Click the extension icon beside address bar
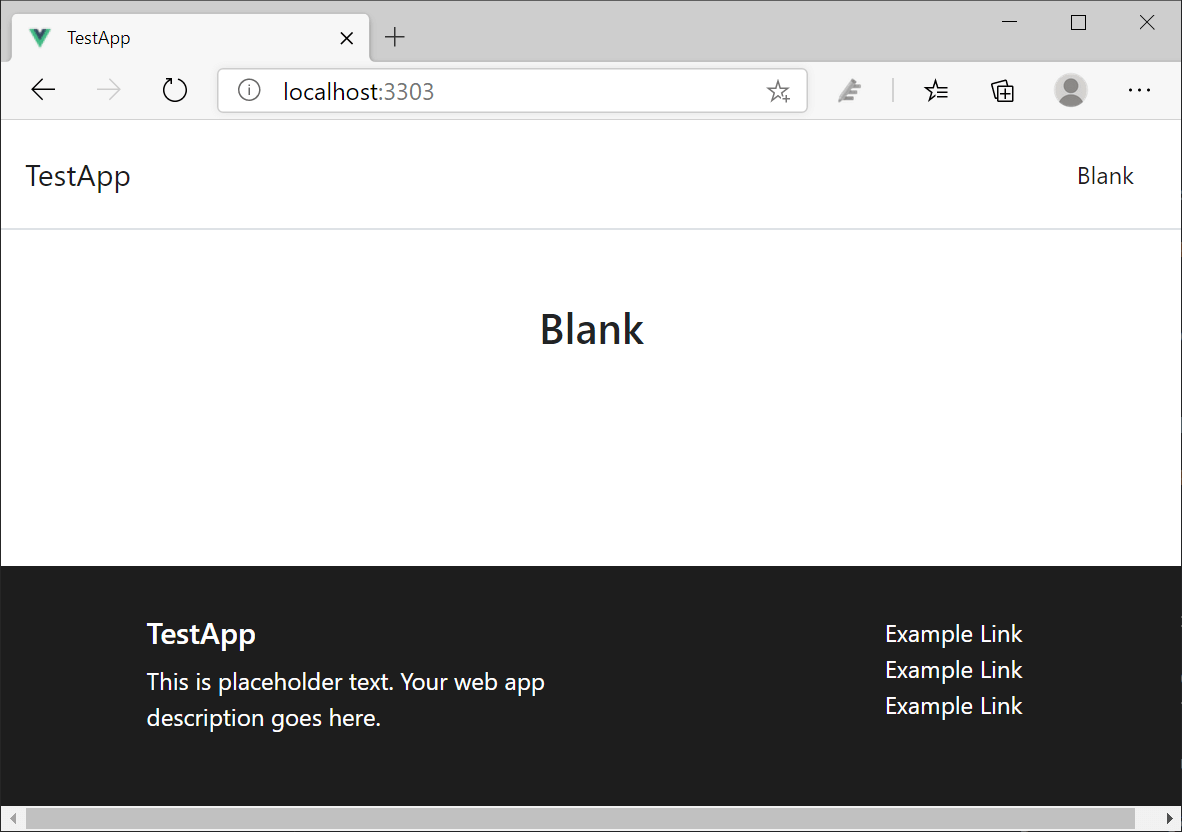This screenshot has height=832, width=1182. [849, 91]
